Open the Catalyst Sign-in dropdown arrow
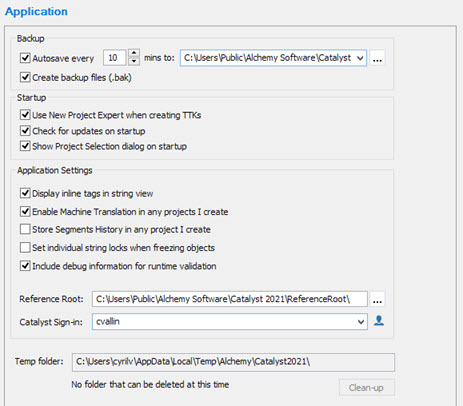463x406 pixels. click(x=361, y=322)
